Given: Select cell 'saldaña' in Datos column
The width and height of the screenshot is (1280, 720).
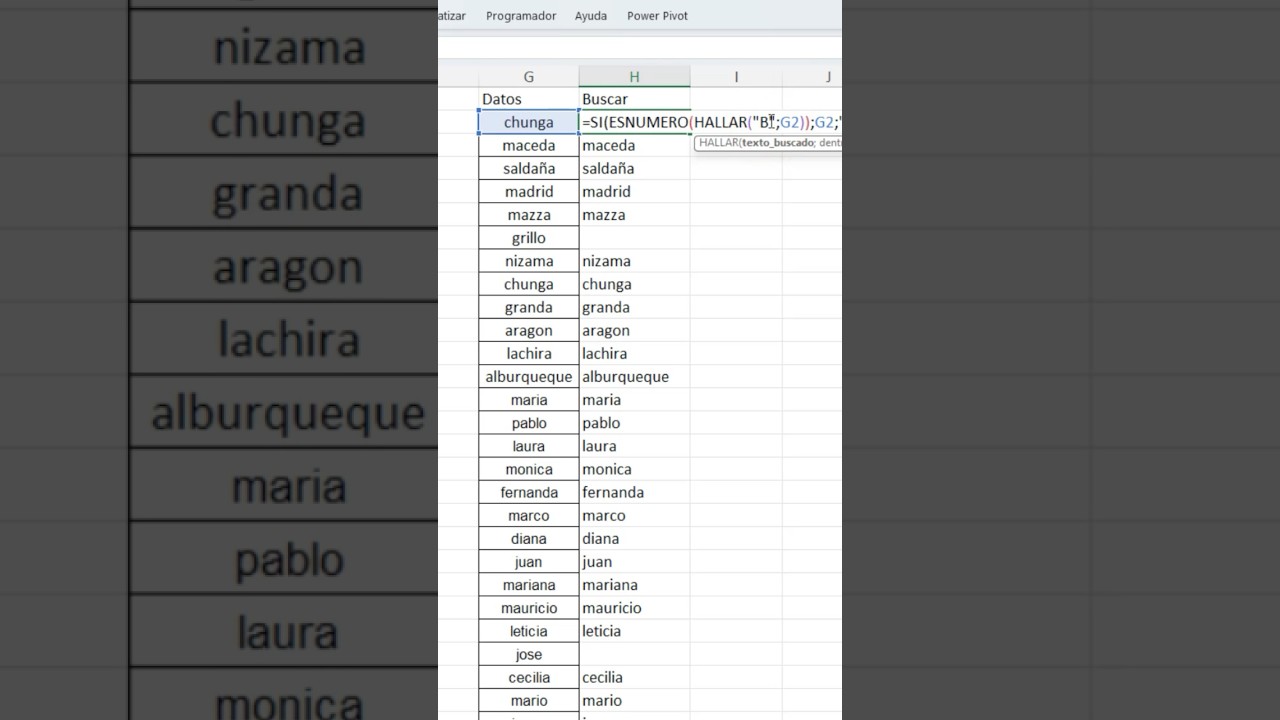Looking at the screenshot, I should tap(529, 168).
